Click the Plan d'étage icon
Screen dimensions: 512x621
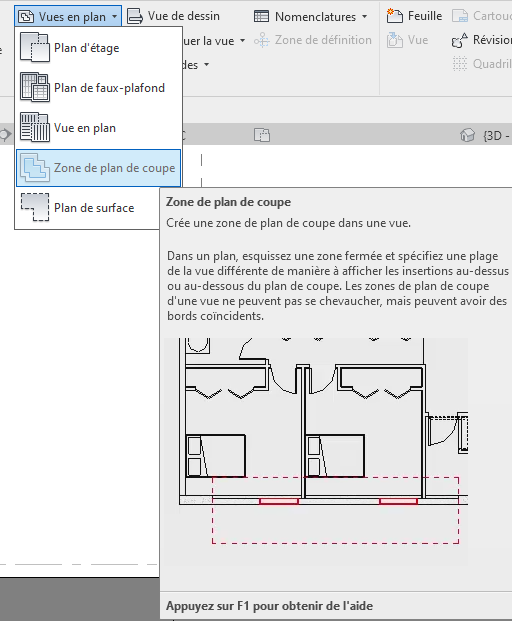(35, 48)
